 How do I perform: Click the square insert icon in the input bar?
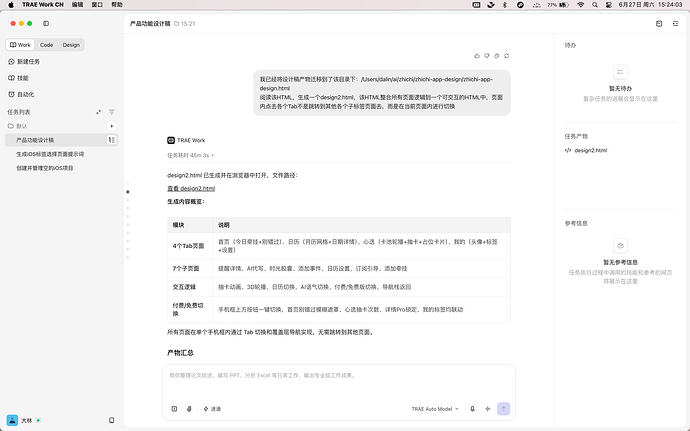[x=174, y=409]
